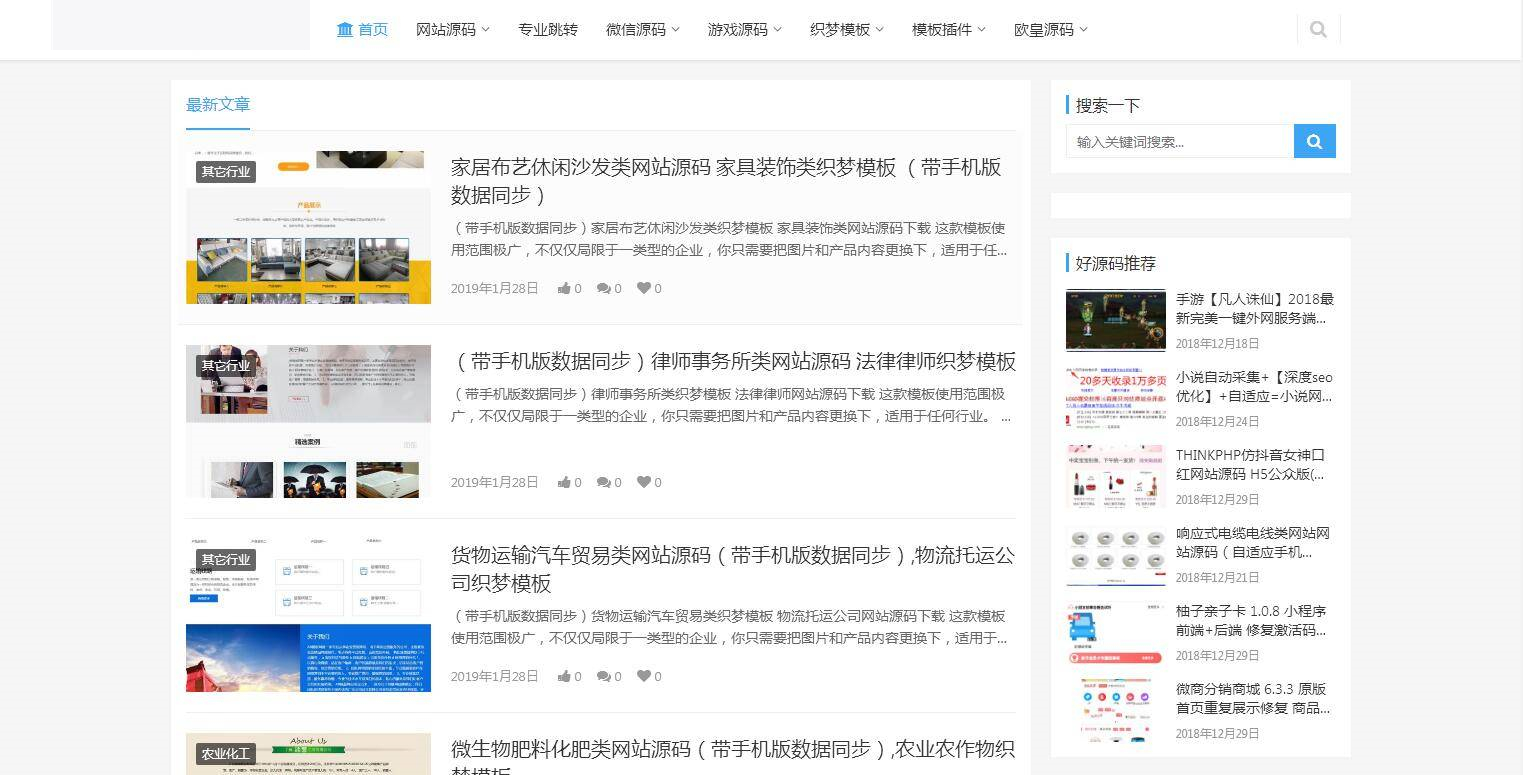Click the sofa furniture article thumbnail
Viewport: 1523px width, 775px height.
pyautogui.click(x=308, y=224)
